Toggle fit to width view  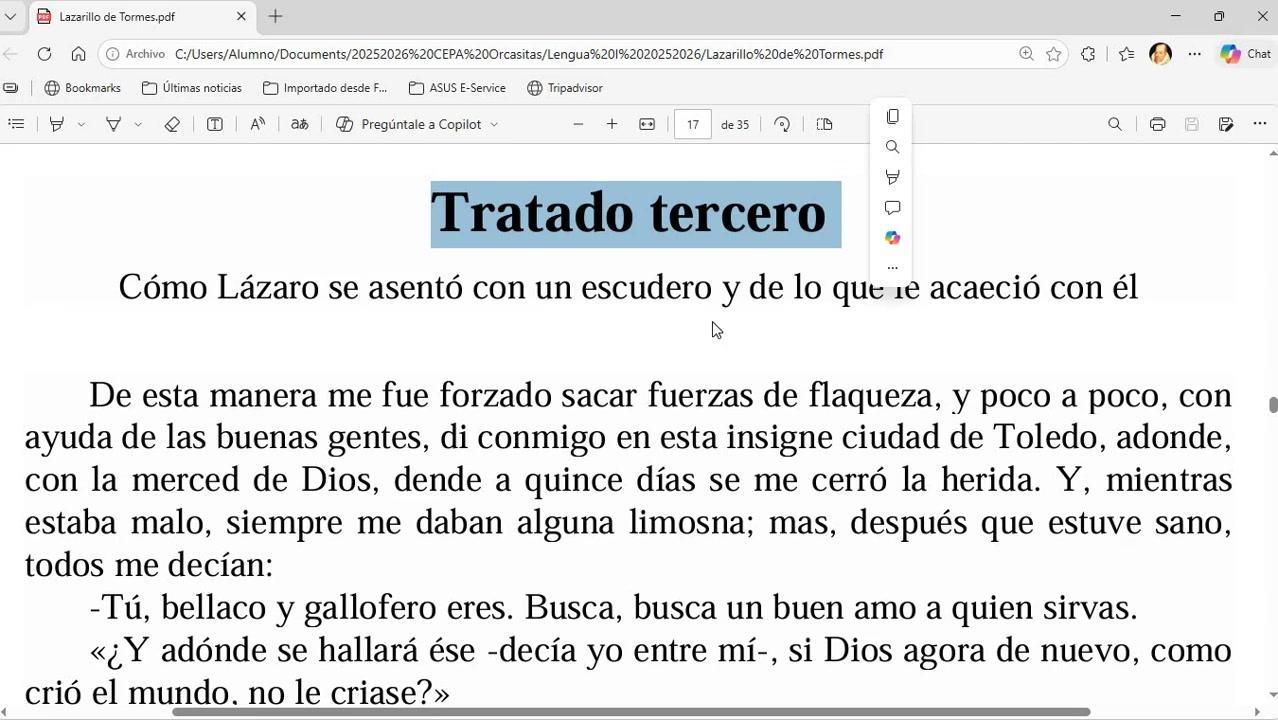click(x=647, y=124)
